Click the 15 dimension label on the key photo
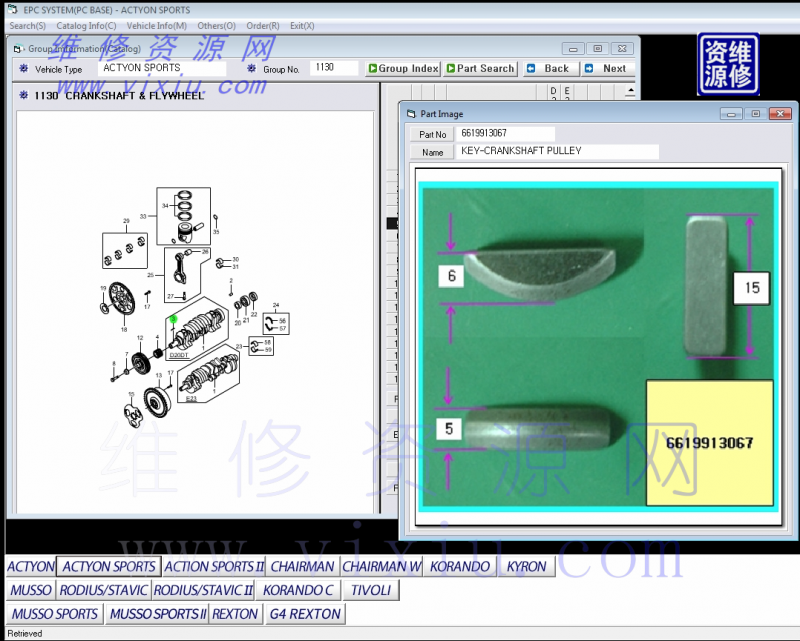The height and width of the screenshot is (641, 800). tap(752, 288)
